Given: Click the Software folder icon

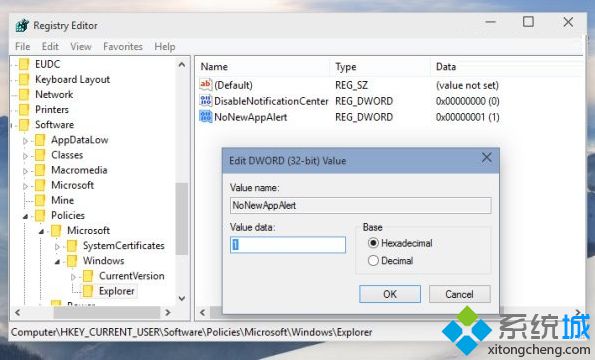Looking at the screenshot, I should point(24,125).
